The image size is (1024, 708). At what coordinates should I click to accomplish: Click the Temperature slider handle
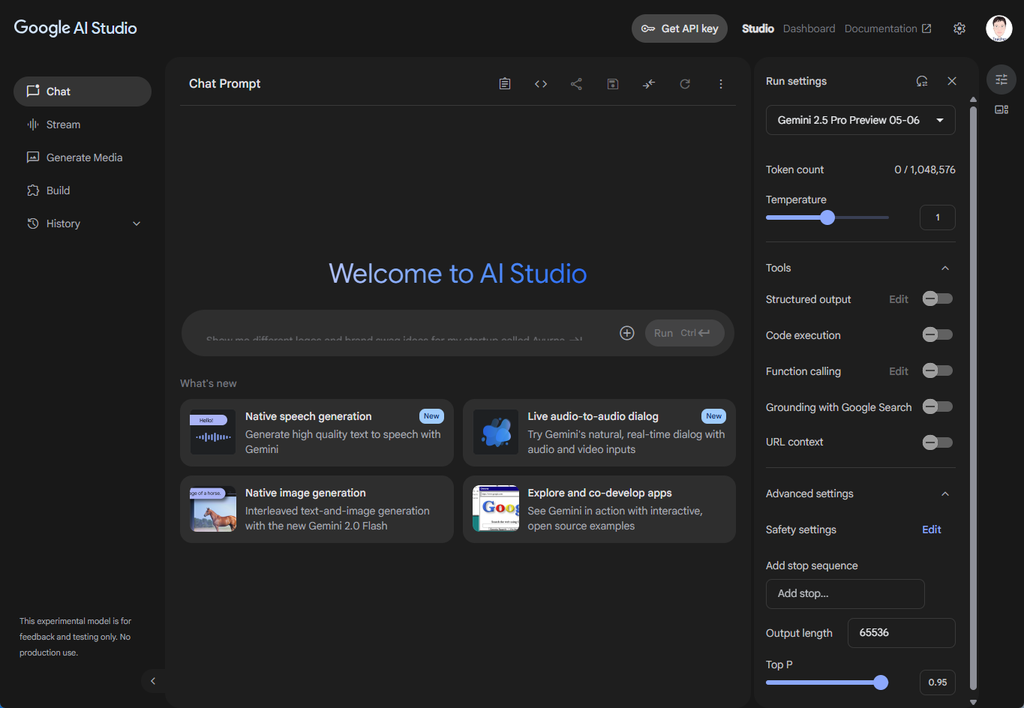[x=827, y=217]
